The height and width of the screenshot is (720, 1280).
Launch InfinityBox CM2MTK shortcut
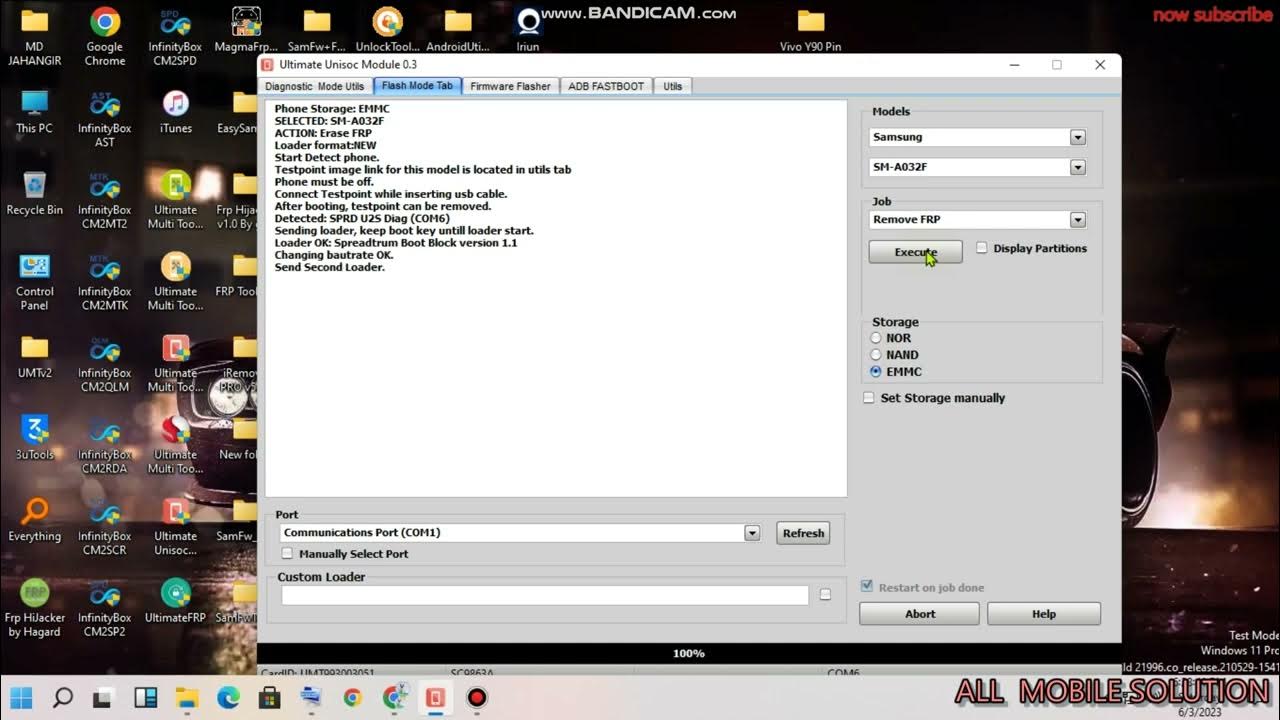(x=105, y=283)
